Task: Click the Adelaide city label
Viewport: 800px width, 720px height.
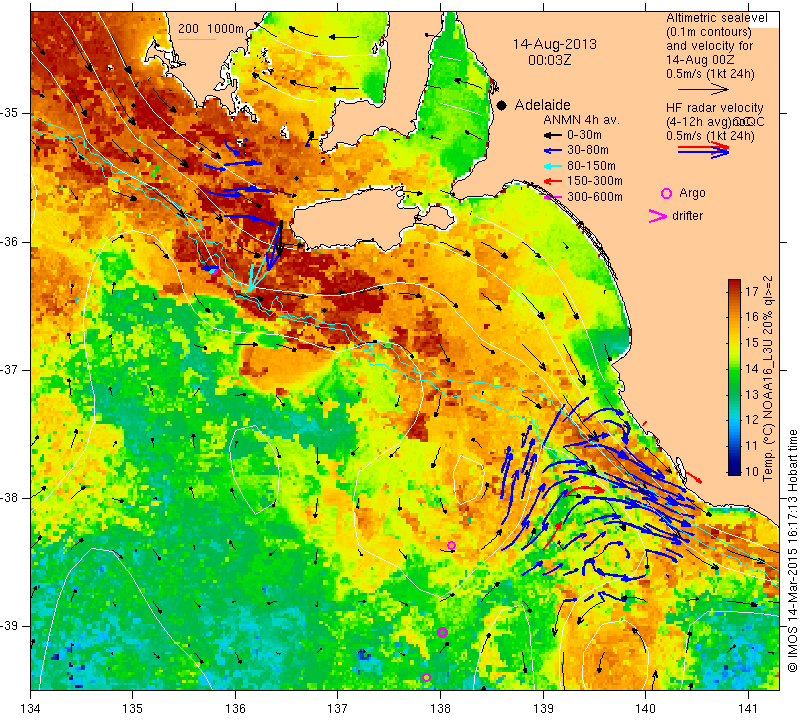Action: click(542, 105)
